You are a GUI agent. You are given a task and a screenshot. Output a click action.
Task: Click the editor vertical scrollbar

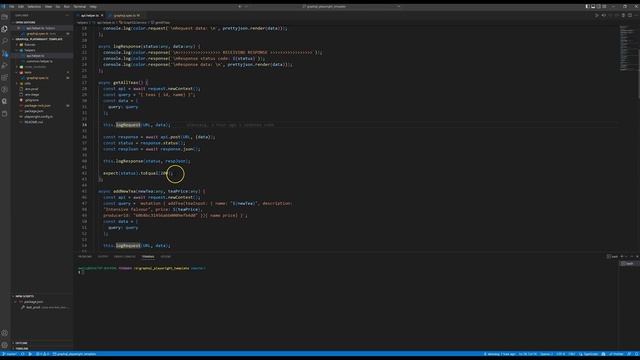tap(638, 61)
